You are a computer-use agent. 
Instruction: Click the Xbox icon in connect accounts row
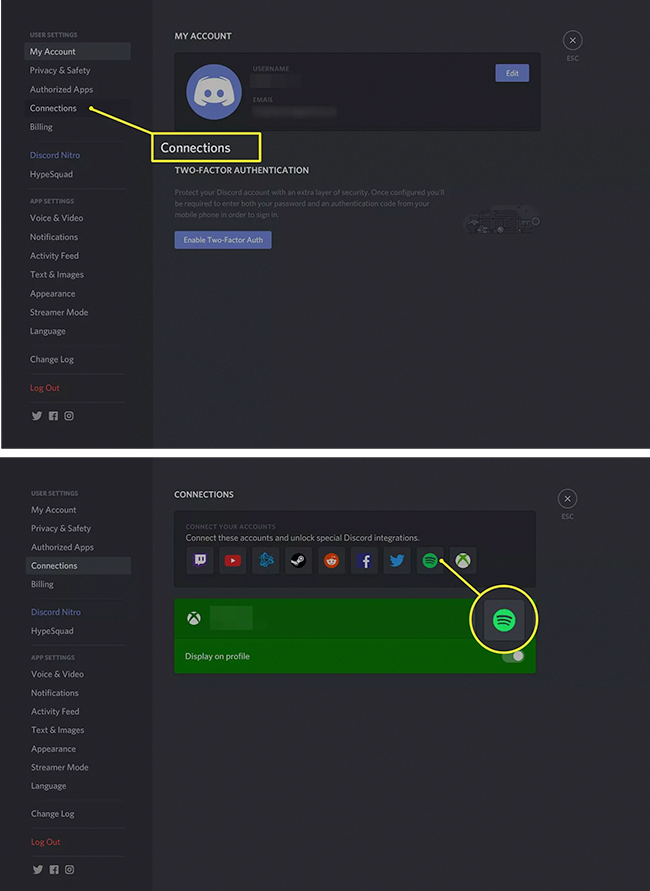pyautogui.click(x=463, y=561)
